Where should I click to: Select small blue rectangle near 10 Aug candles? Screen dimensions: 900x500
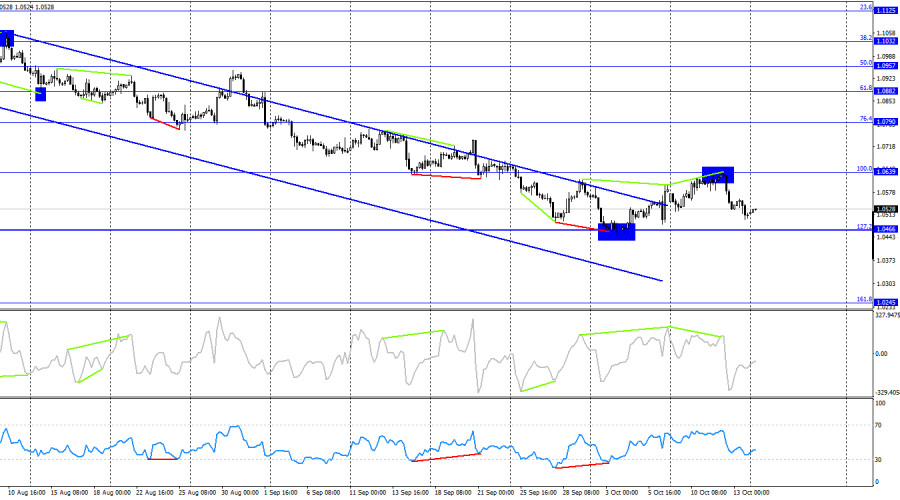pyautogui.click(x=40, y=94)
